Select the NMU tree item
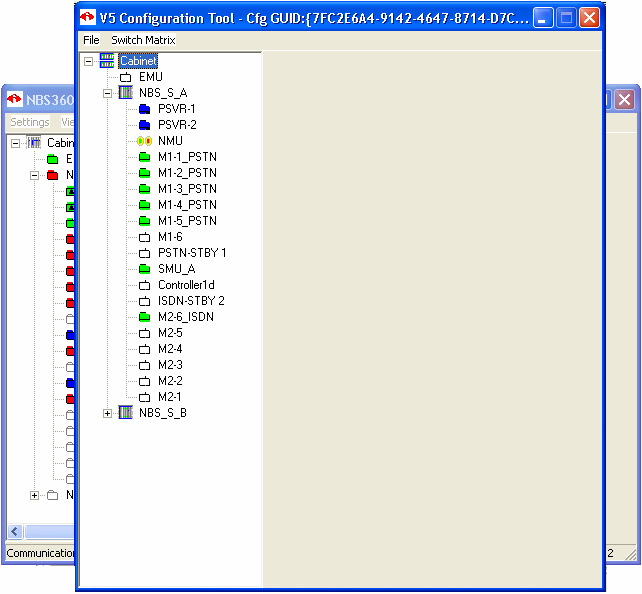The width and height of the screenshot is (642, 594). click(170, 141)
